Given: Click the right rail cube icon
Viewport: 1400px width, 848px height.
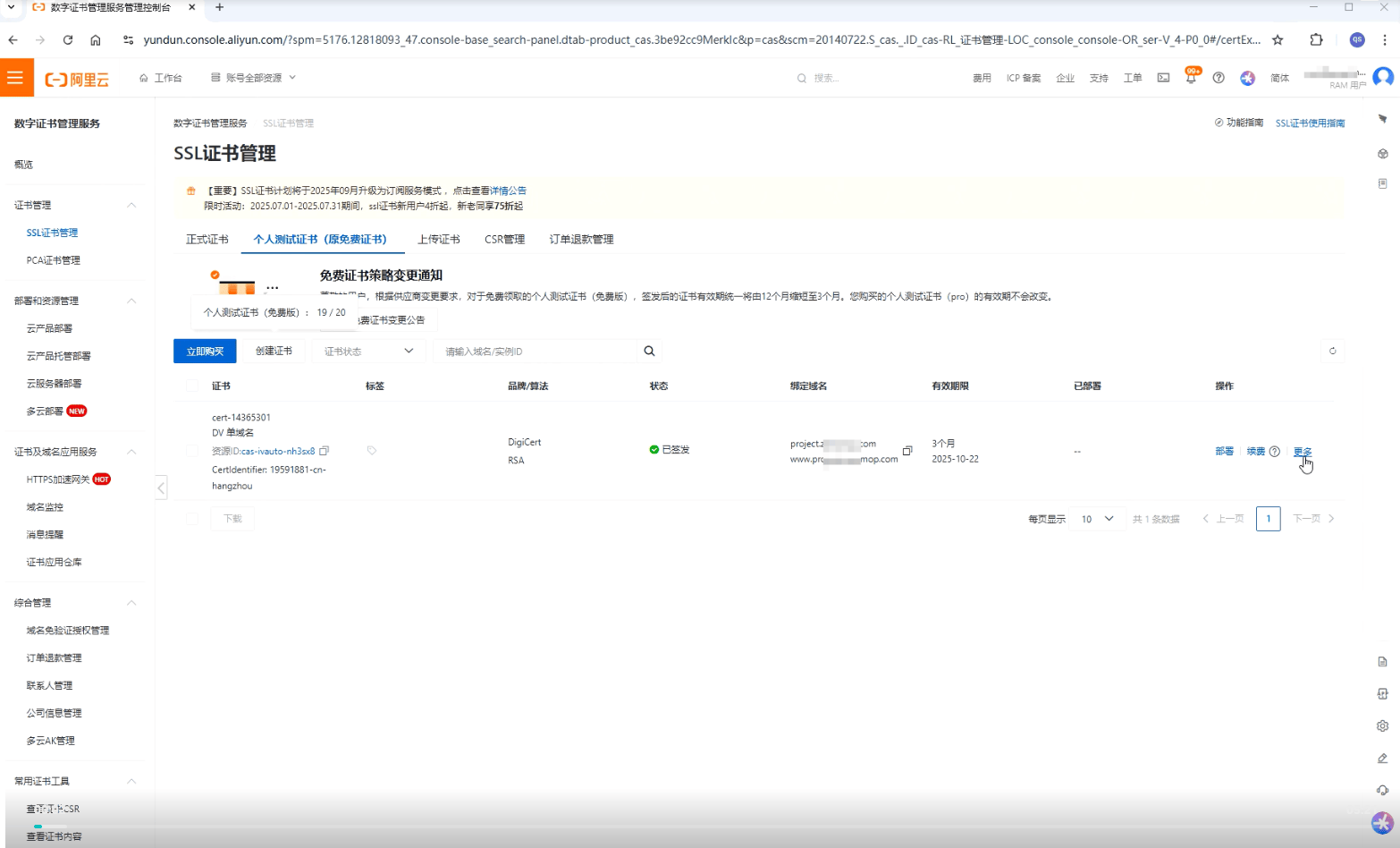Looking at the screenshot, I should [x=1382, y=154].
